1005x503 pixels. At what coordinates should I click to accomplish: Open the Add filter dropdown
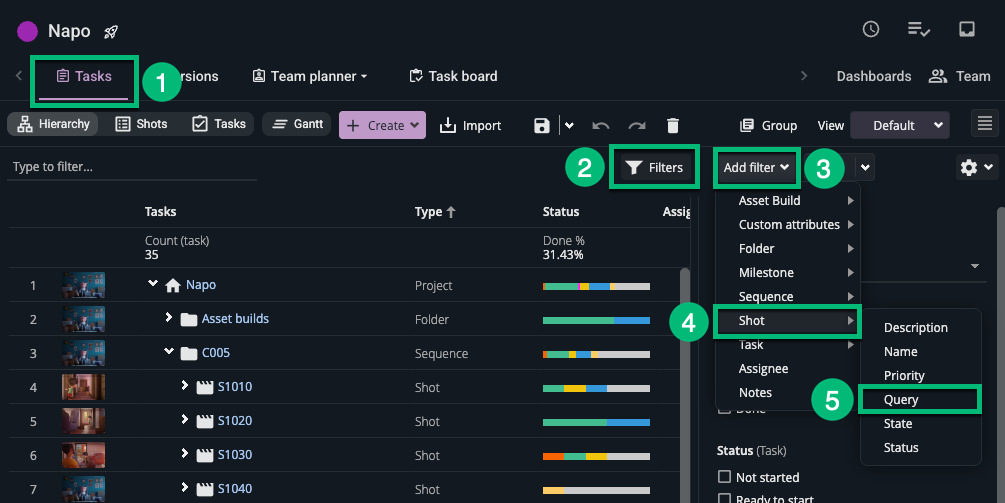coord(756,167)
